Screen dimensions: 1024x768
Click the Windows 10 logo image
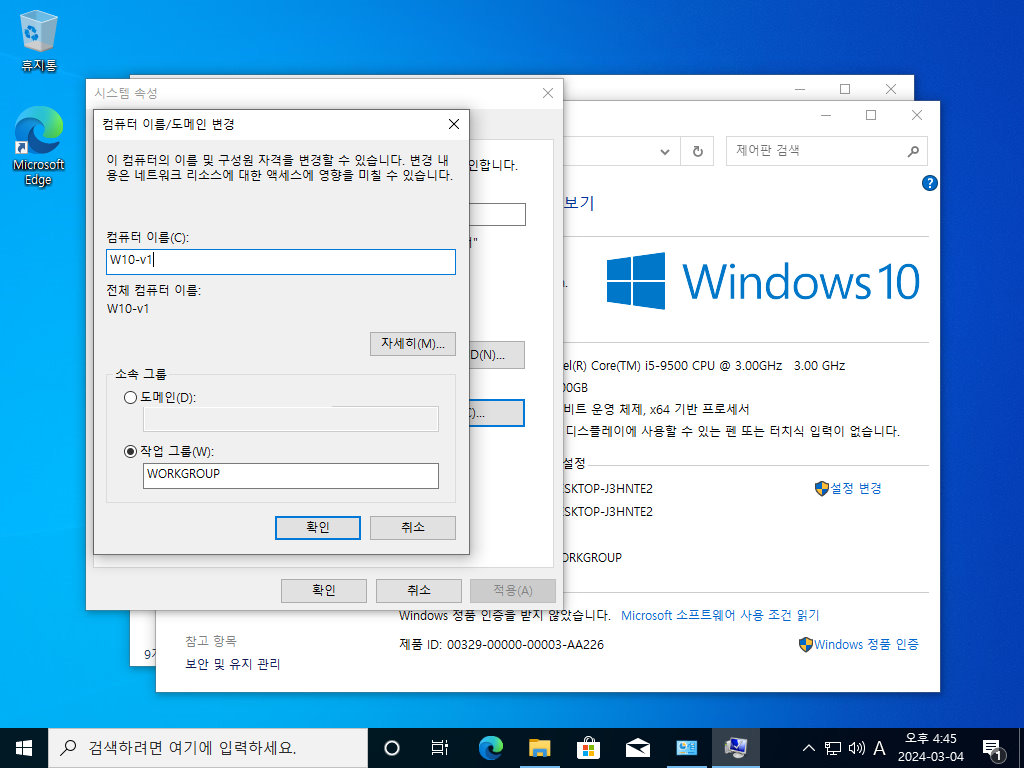click(763, 281)
